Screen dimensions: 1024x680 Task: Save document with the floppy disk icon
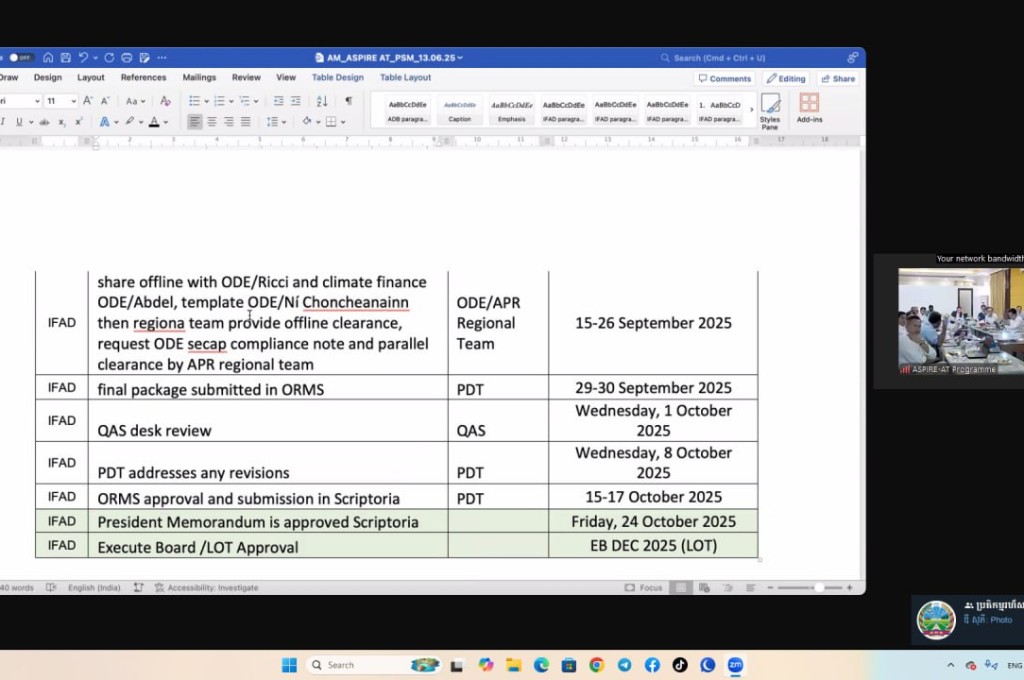pyautogui.click(x=66, y=57)
